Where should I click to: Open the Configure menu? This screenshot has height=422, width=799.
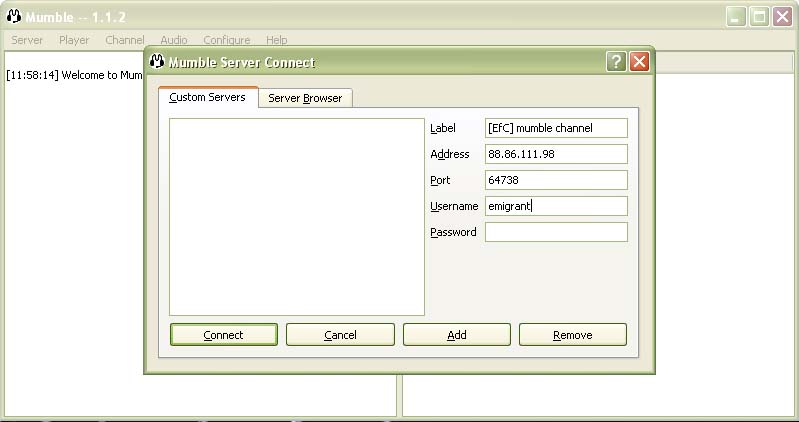tap(227, 40)
